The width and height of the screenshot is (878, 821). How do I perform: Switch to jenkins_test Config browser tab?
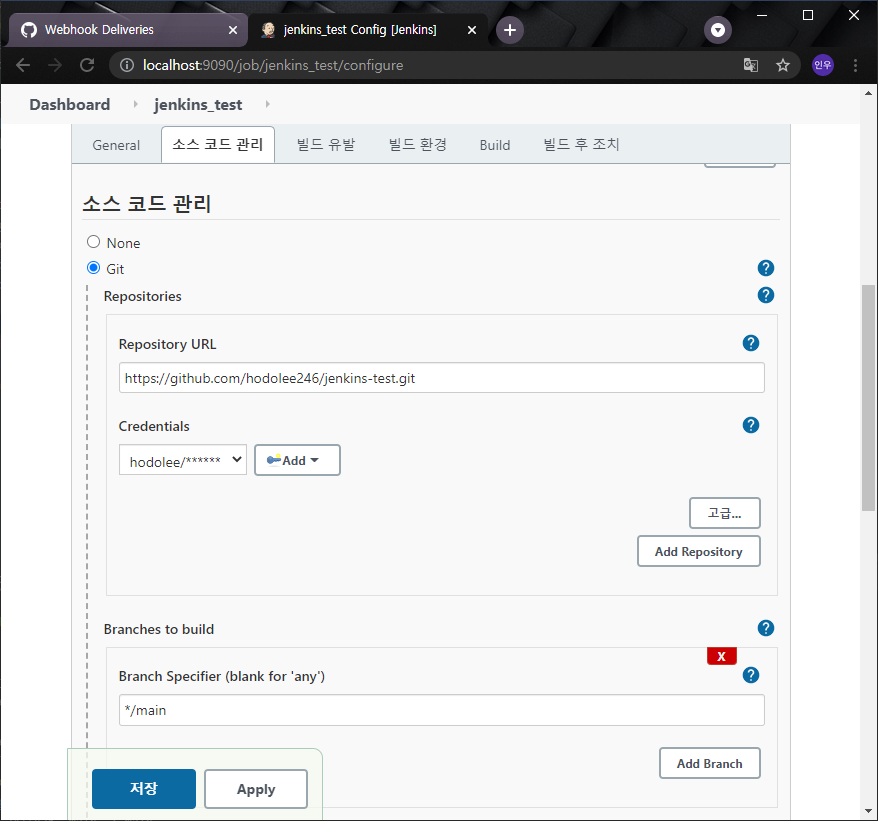click(x=367, y=30)
